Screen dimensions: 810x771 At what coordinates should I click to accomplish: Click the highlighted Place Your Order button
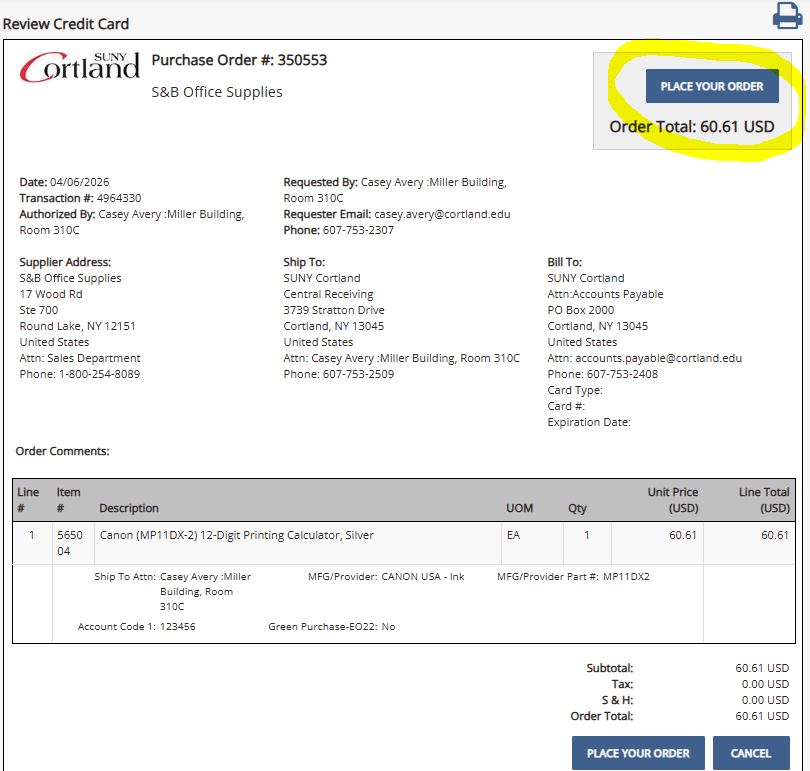tap(712, 86)
